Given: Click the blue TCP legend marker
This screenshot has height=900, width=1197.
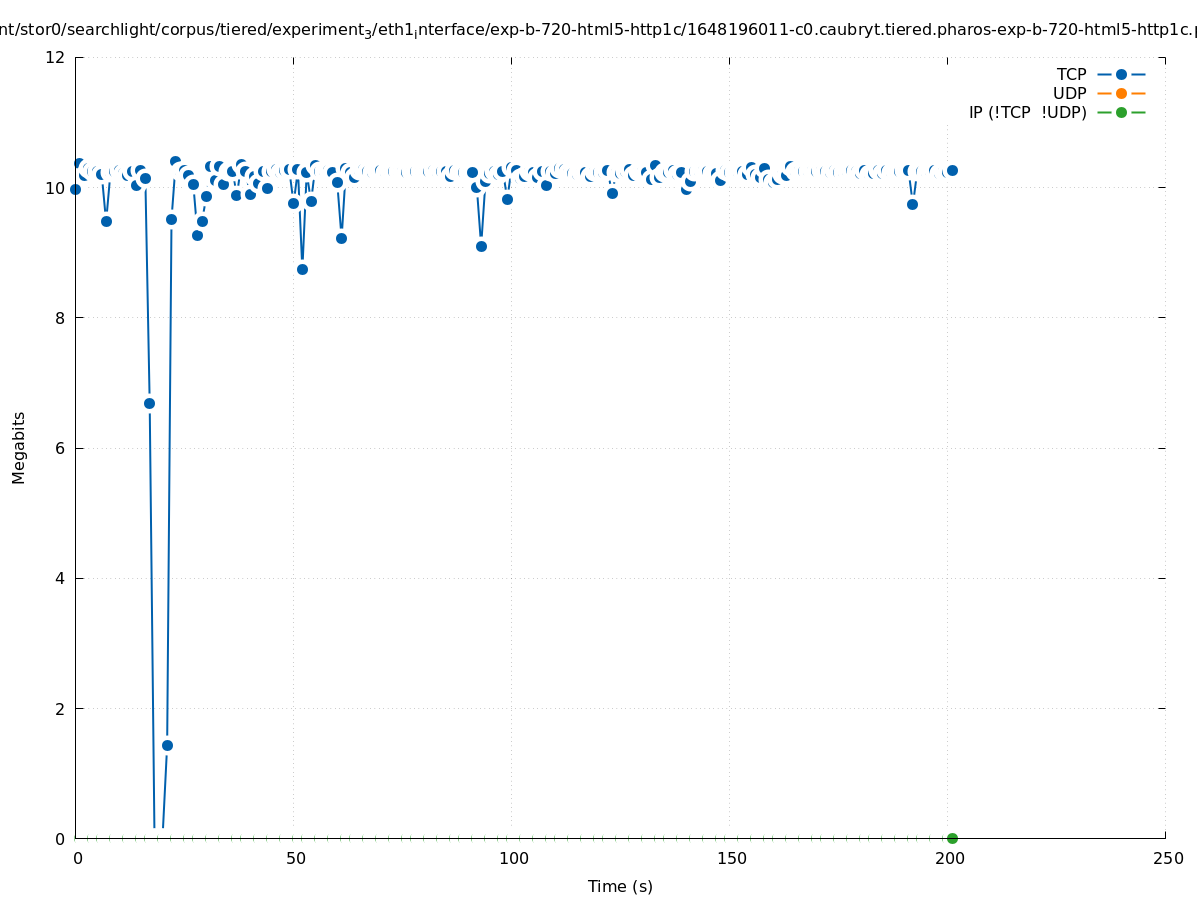Looking at the screenshot, I should tap(1121, 74).
